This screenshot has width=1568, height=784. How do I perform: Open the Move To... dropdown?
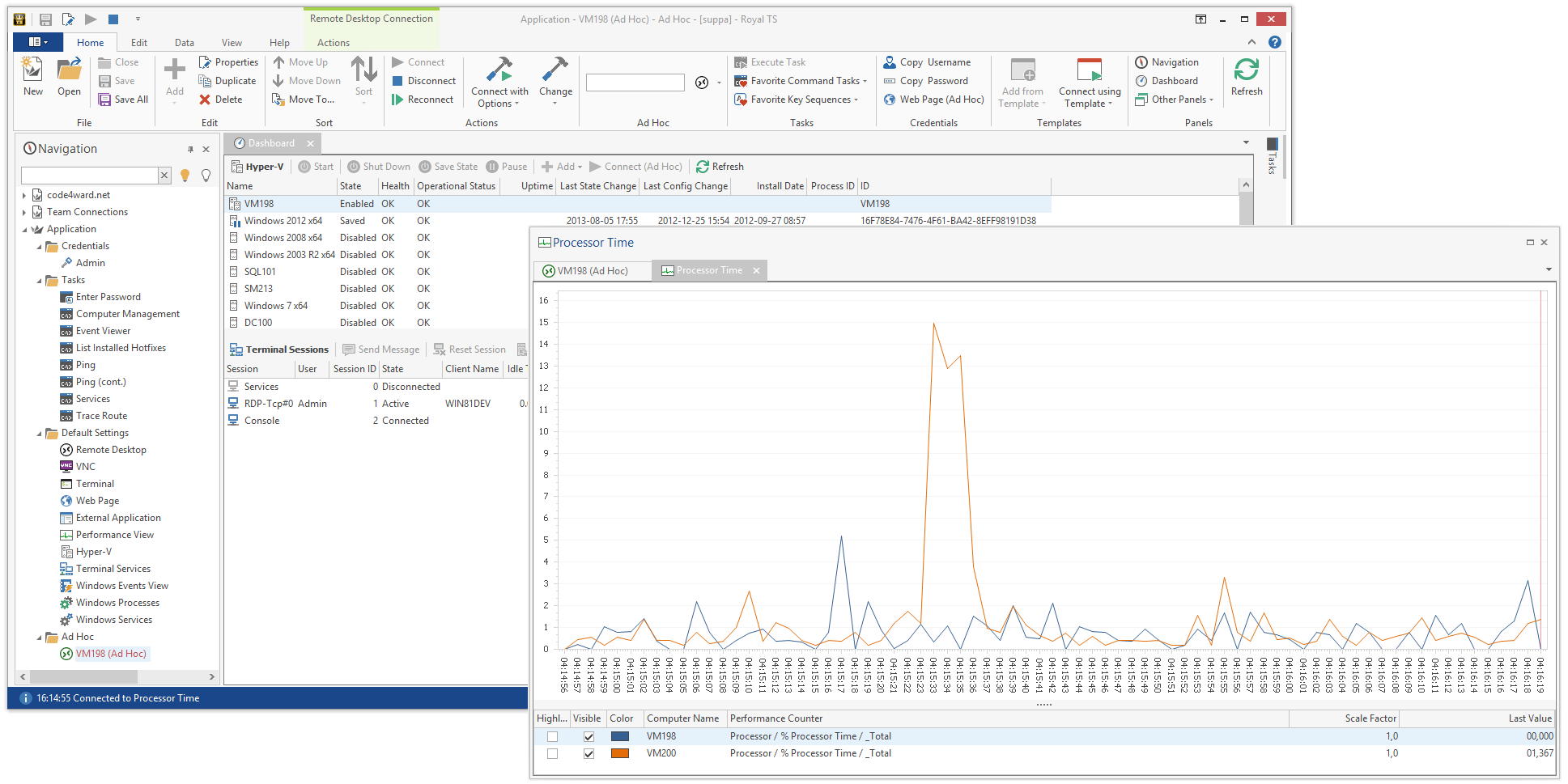tap(303, 100)
